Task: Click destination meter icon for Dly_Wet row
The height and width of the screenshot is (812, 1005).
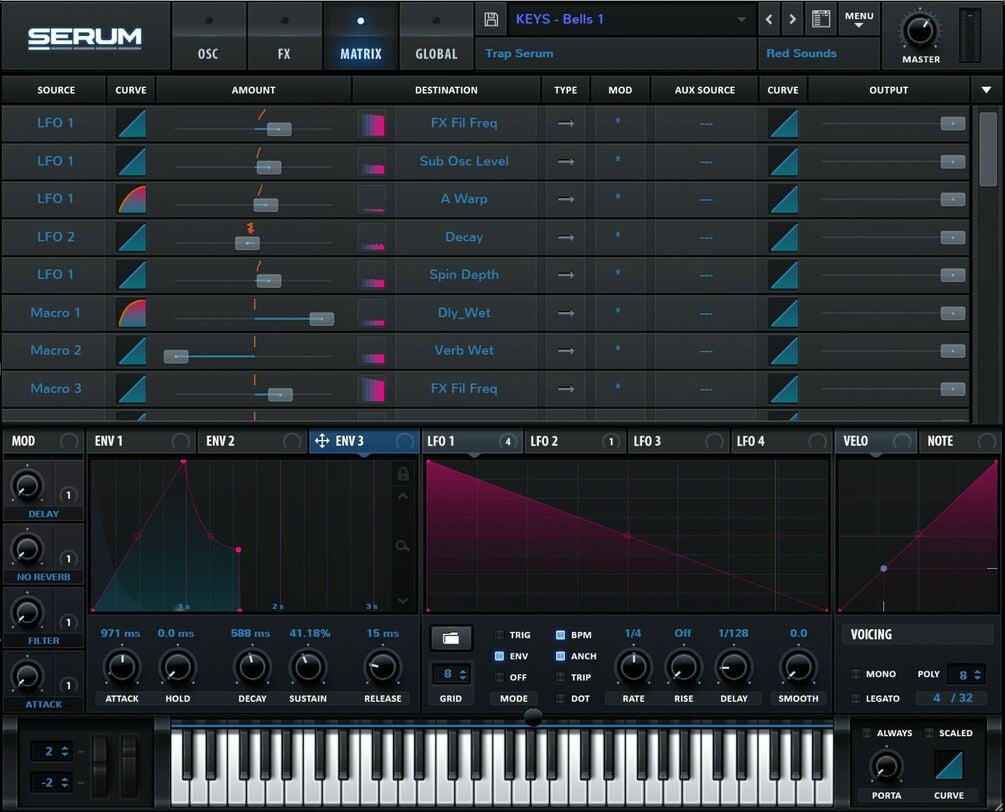Action: point(372,313)
